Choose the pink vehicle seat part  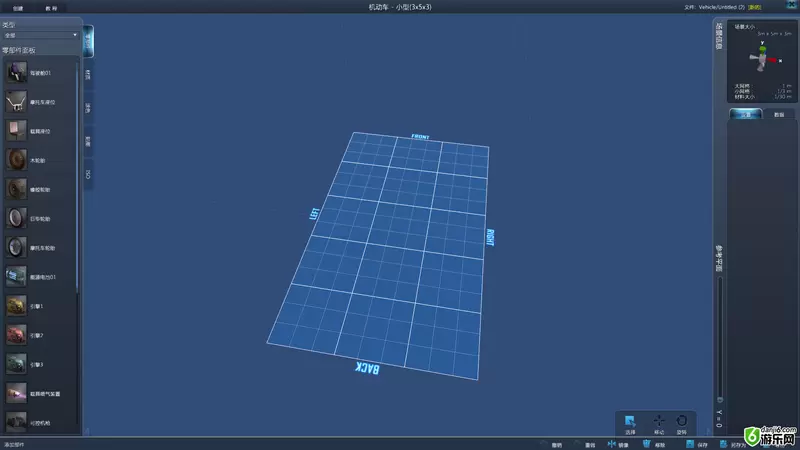[16, 131]
